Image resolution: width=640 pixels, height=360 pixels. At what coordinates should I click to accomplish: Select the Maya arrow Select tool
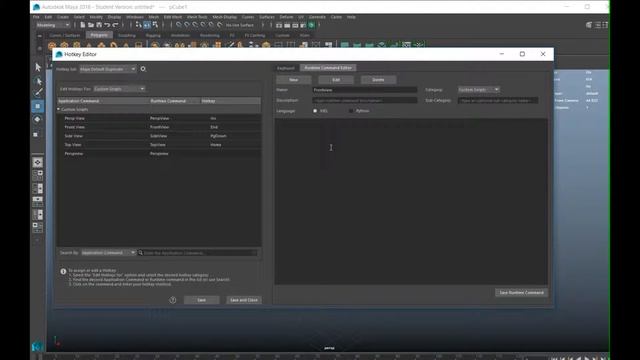coord(38,67)
